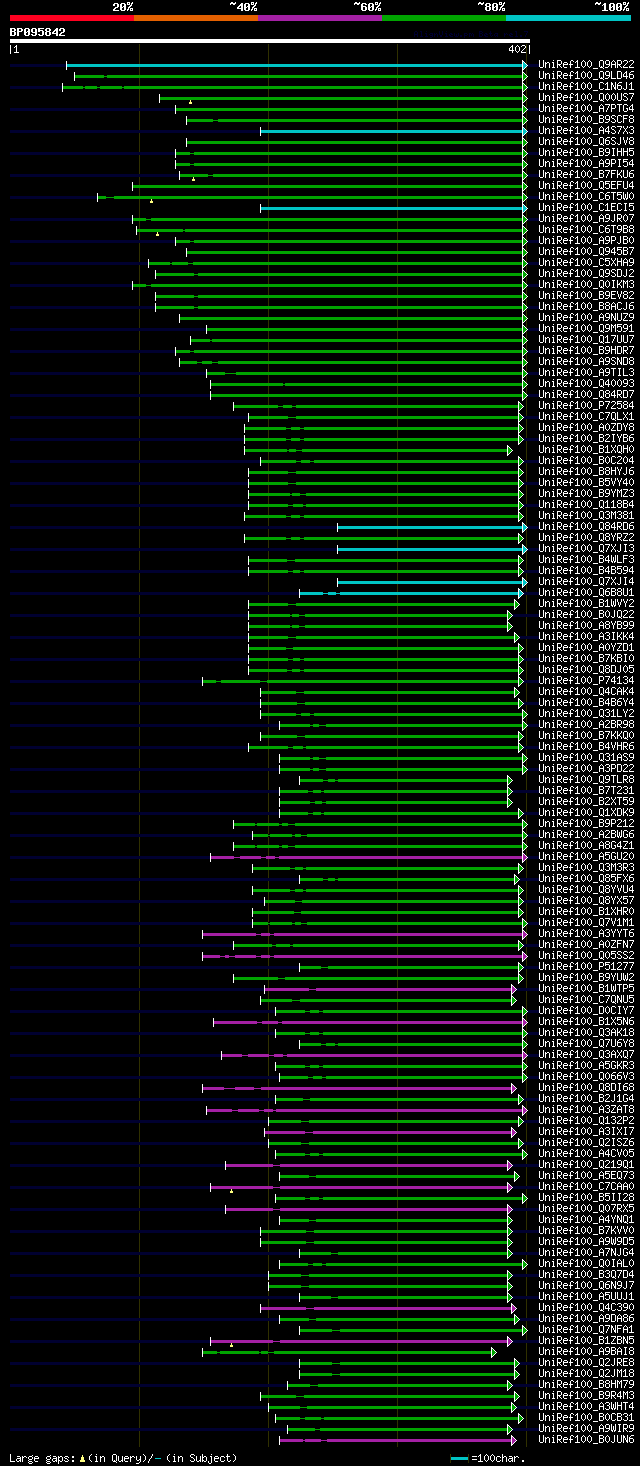The image size is (640, 1466).
Task: Select the UniRef100_Q9M591 label
Action: pyautogui.click(x=586, y=328)
